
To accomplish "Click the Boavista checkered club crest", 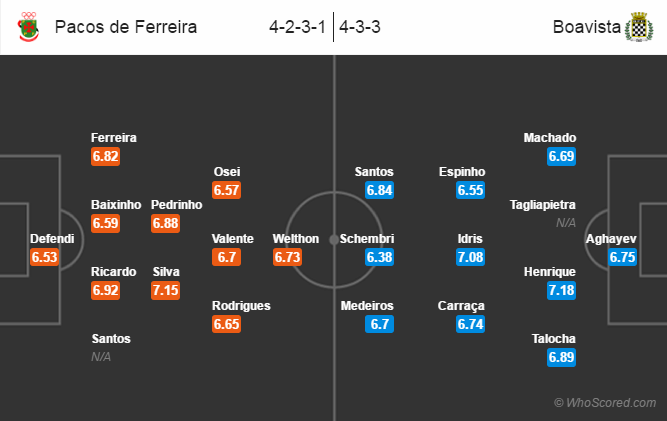I will coord(639,27).
